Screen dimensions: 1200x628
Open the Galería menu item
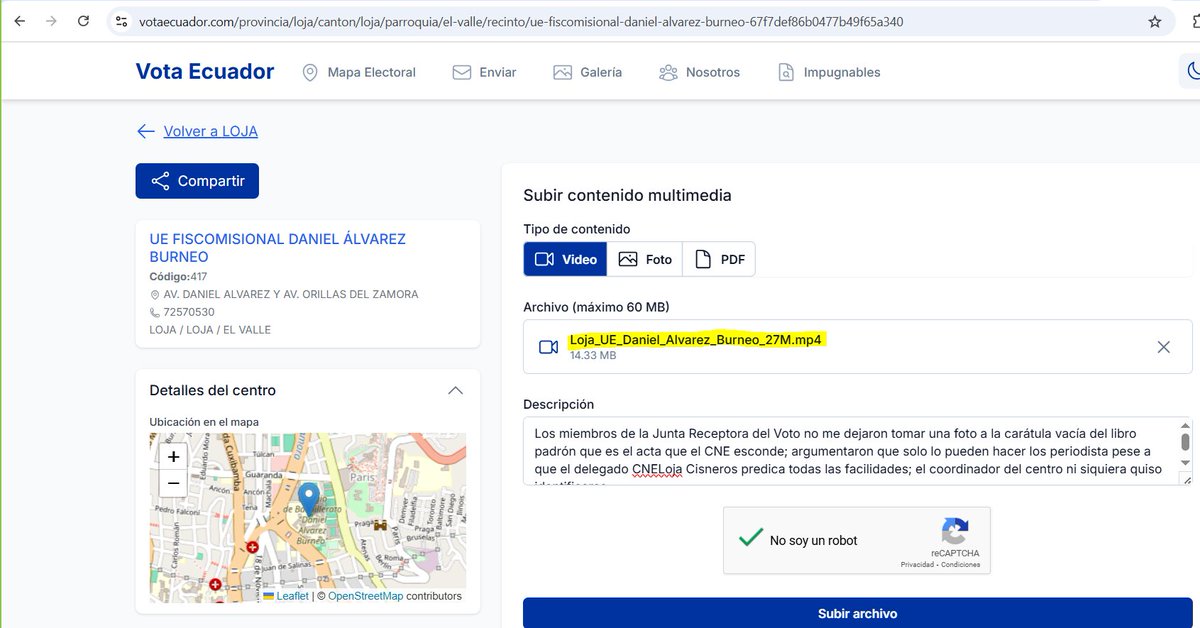588,72
